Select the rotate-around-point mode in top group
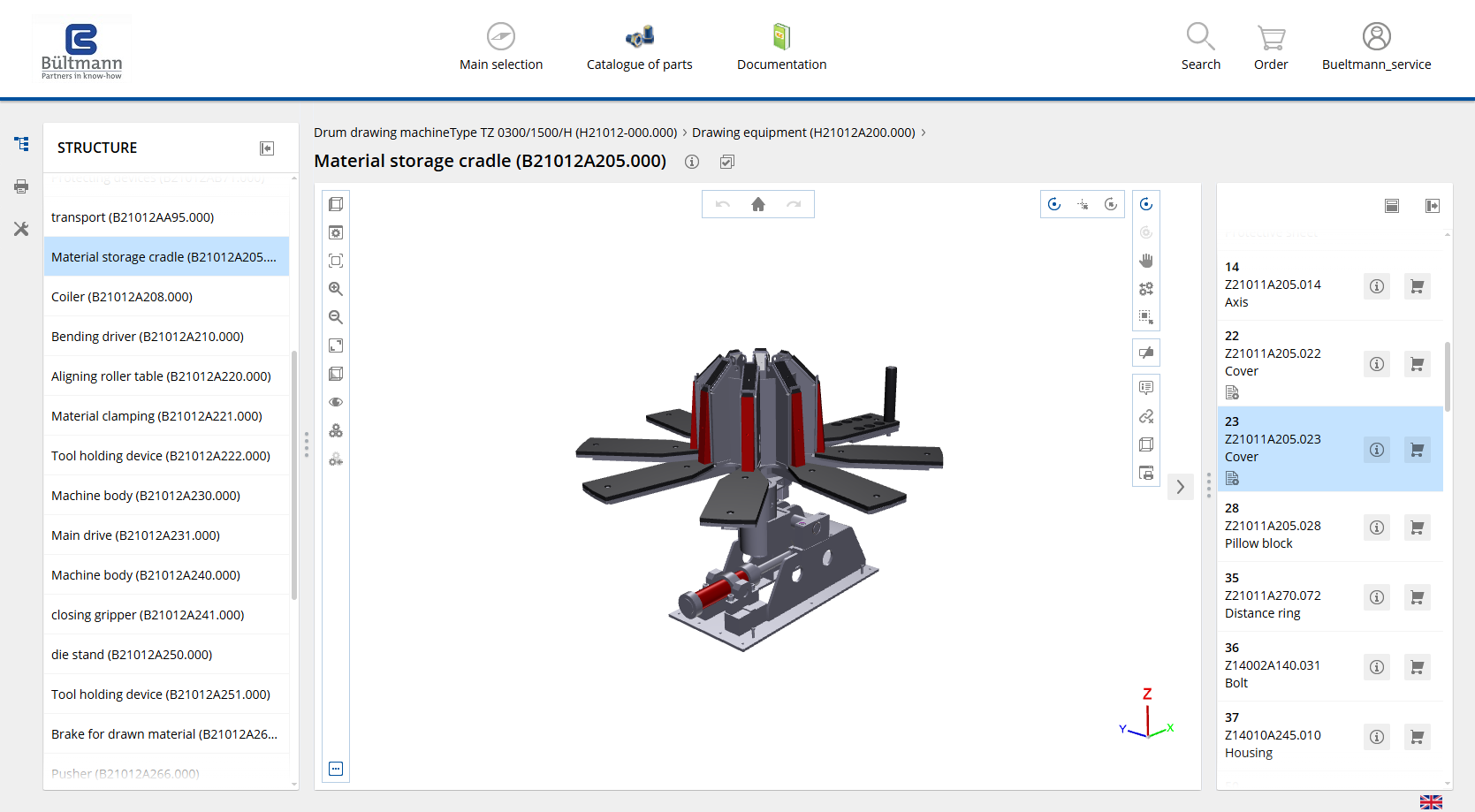Screen dimensions: 1475x812 click(1054, 204)
